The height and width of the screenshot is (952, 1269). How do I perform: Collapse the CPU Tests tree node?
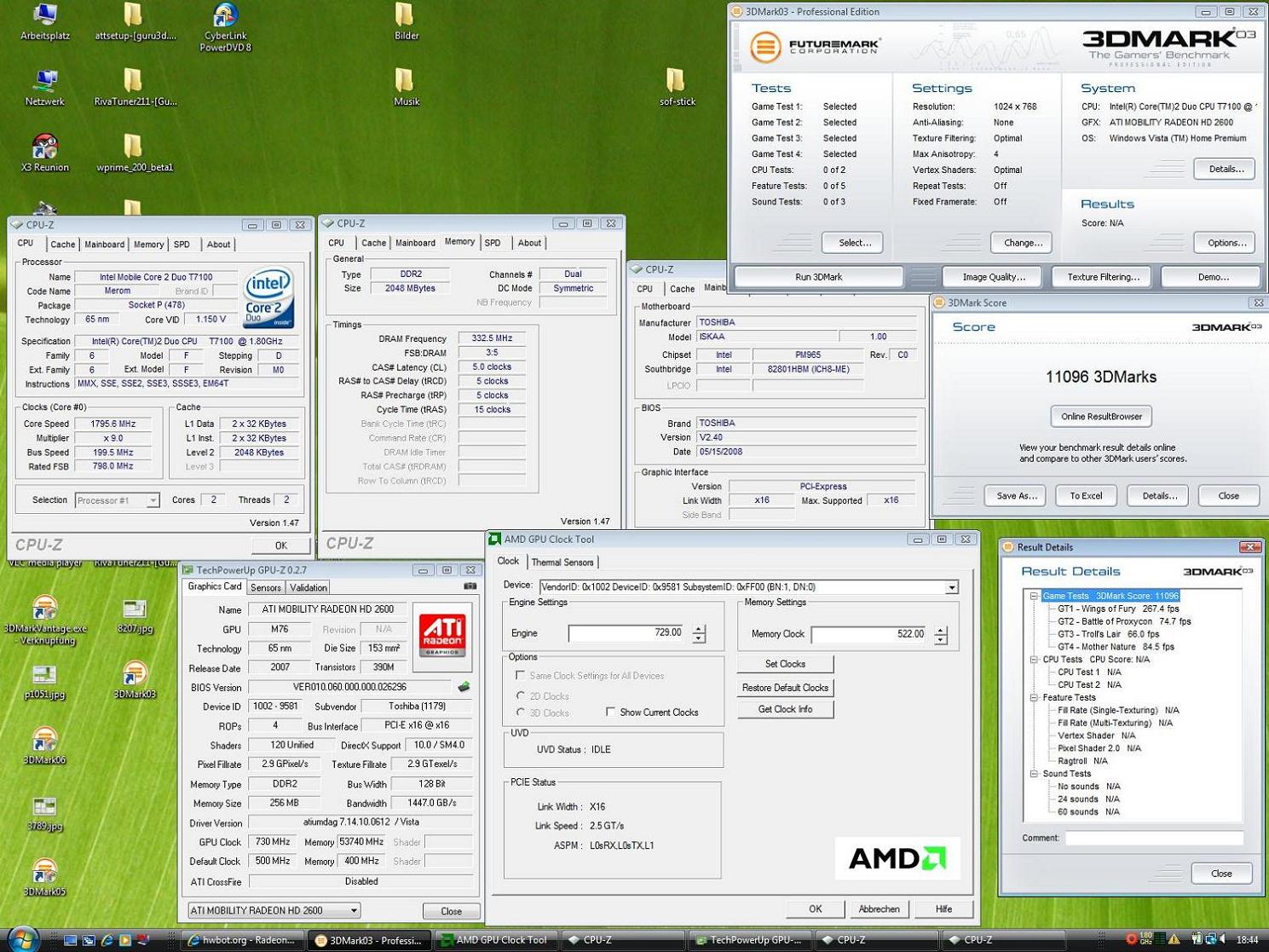tap(1034, 659)
